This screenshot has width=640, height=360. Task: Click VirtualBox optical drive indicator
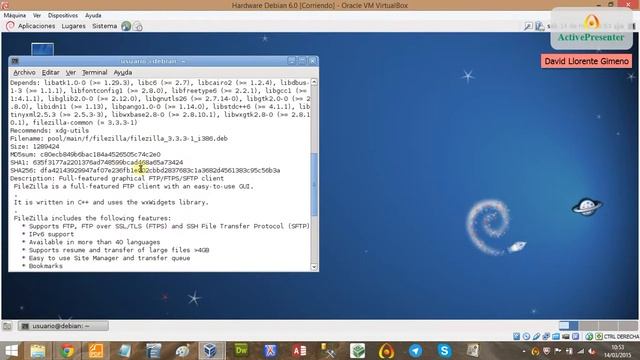526,336
